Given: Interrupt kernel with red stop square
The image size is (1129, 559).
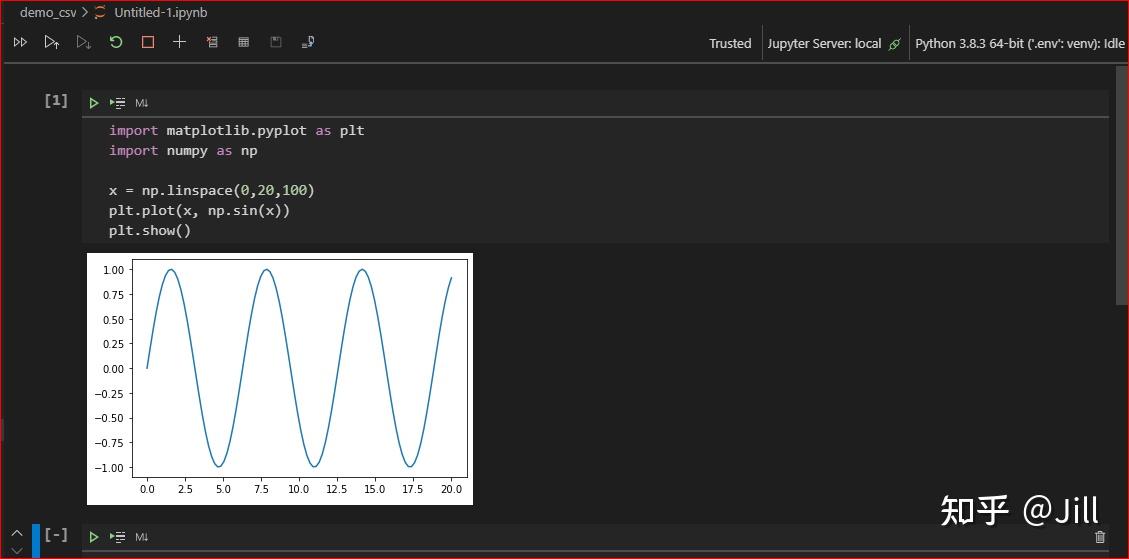Looking at the screenshot, I should tap(148, 43).
